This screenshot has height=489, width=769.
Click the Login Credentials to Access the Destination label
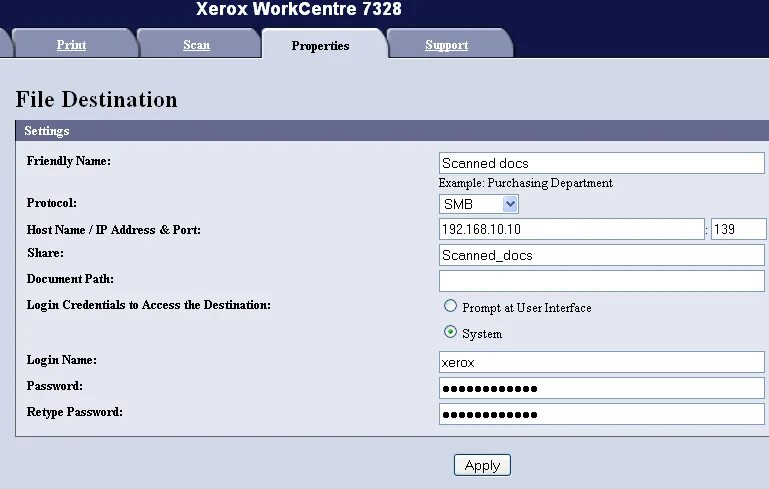click(149, 305)
